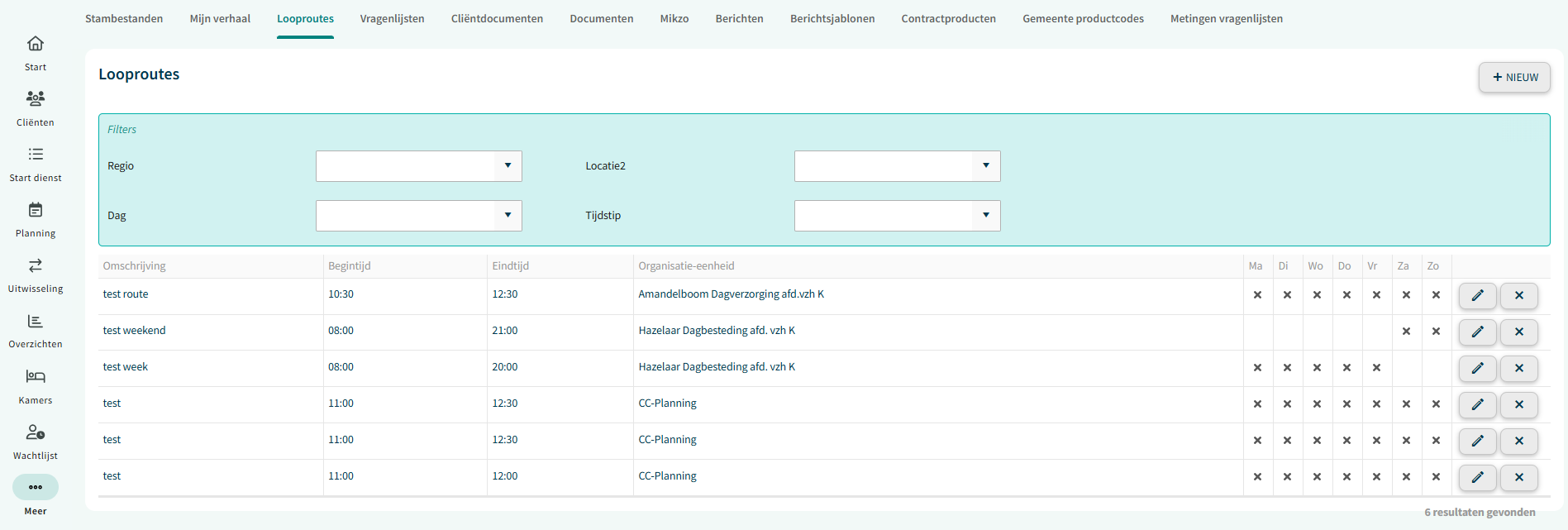Edit the 'test weekend' route
Image resolution: width=1568 pixels, height=530 pixels.
coord(1478,332)
